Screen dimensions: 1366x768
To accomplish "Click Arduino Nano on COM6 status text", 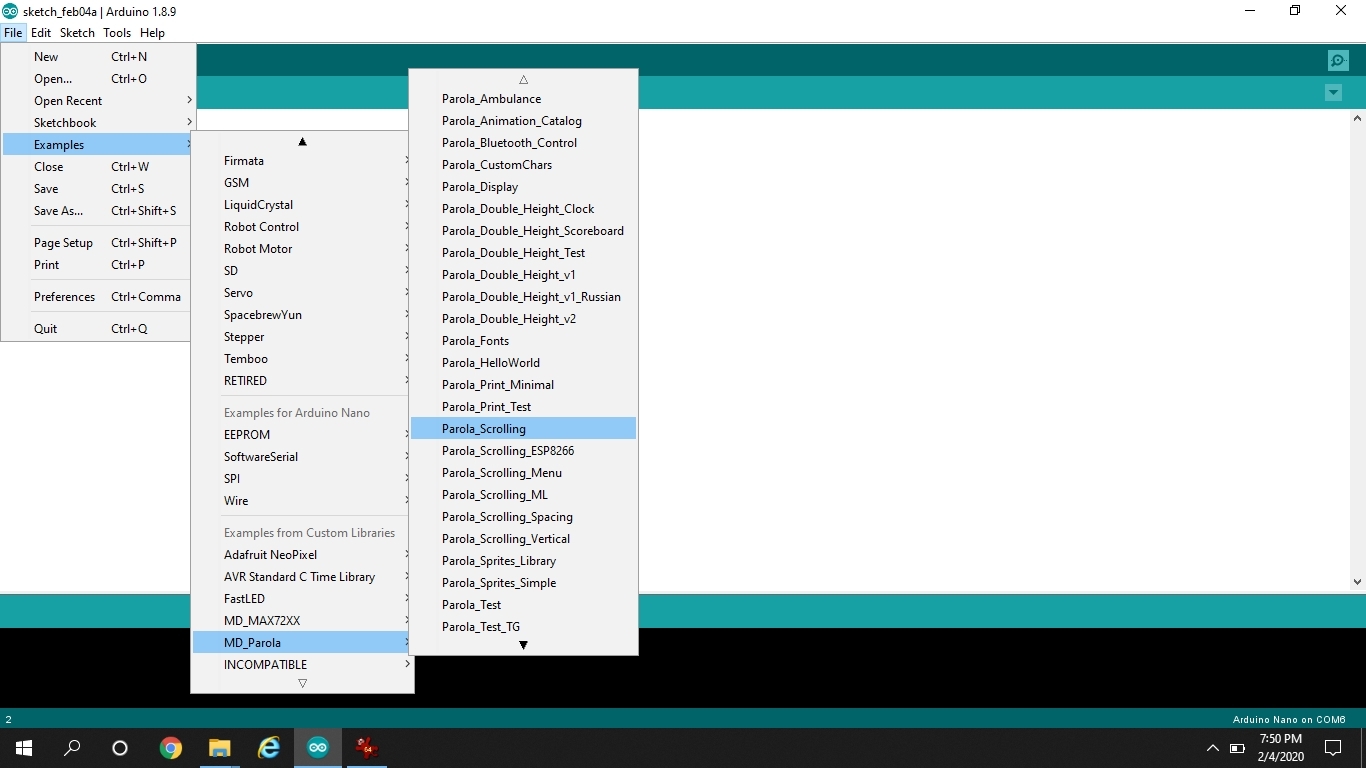I will point(1289,720).
